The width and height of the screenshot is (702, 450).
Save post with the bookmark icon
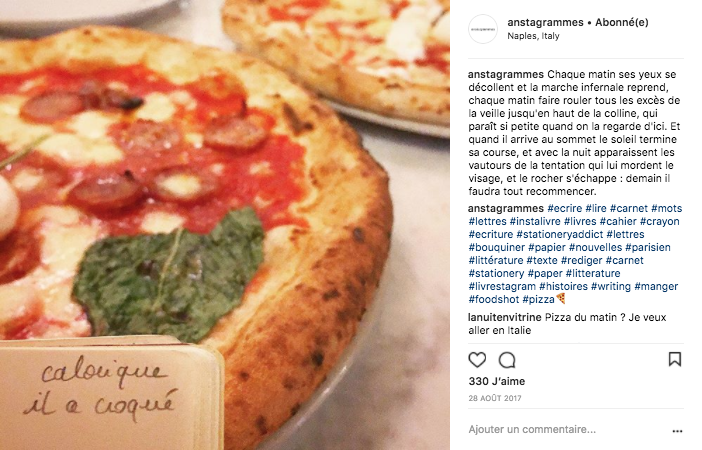675,359
